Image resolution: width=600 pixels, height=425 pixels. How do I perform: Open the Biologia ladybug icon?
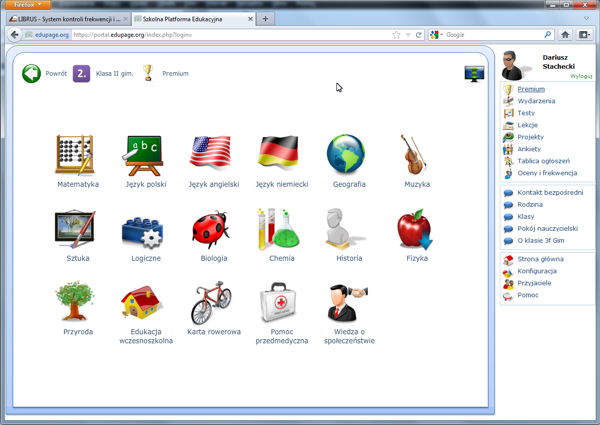point(210,229)
